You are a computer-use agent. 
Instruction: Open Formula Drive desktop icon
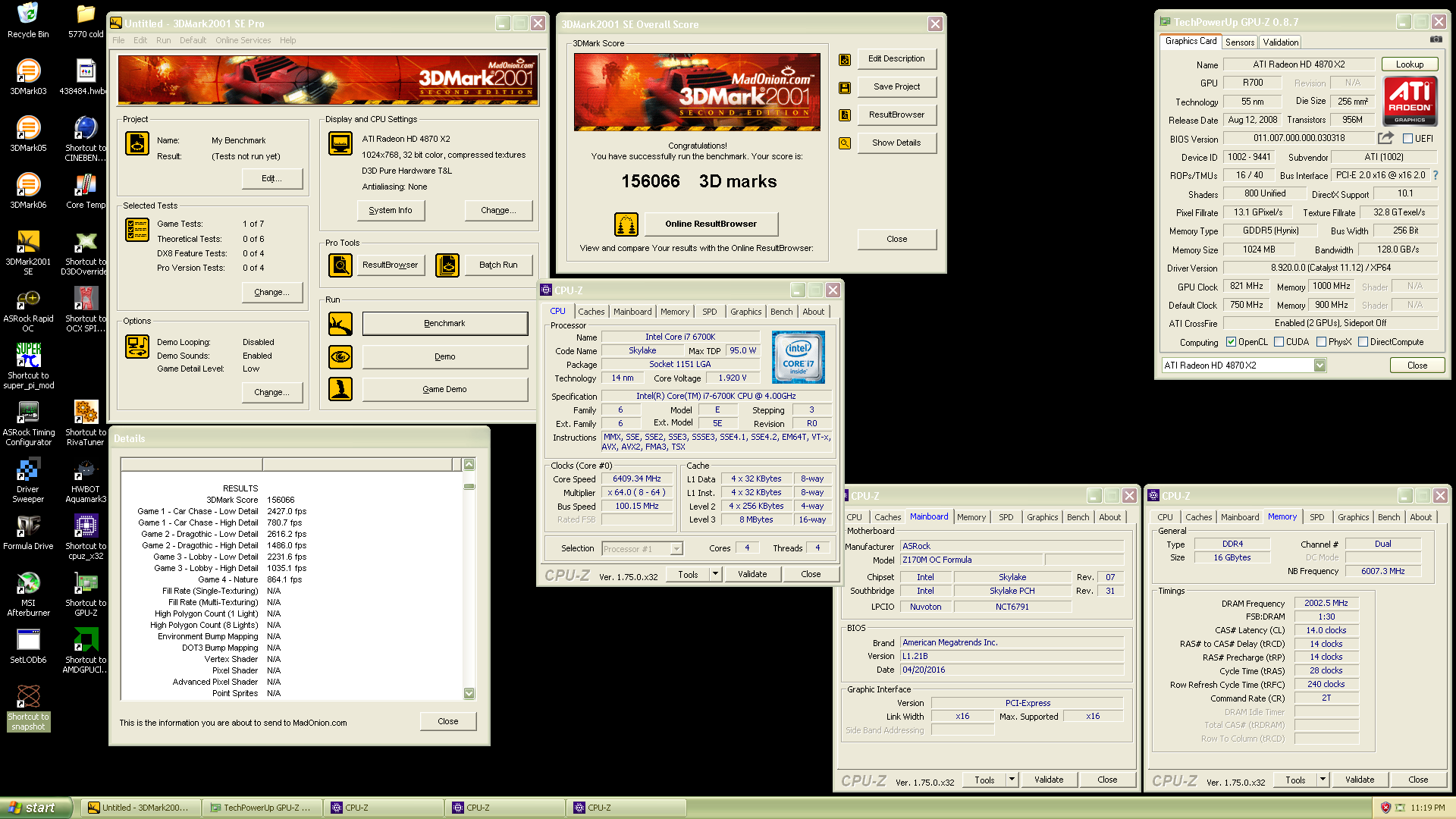coord(28,532)
